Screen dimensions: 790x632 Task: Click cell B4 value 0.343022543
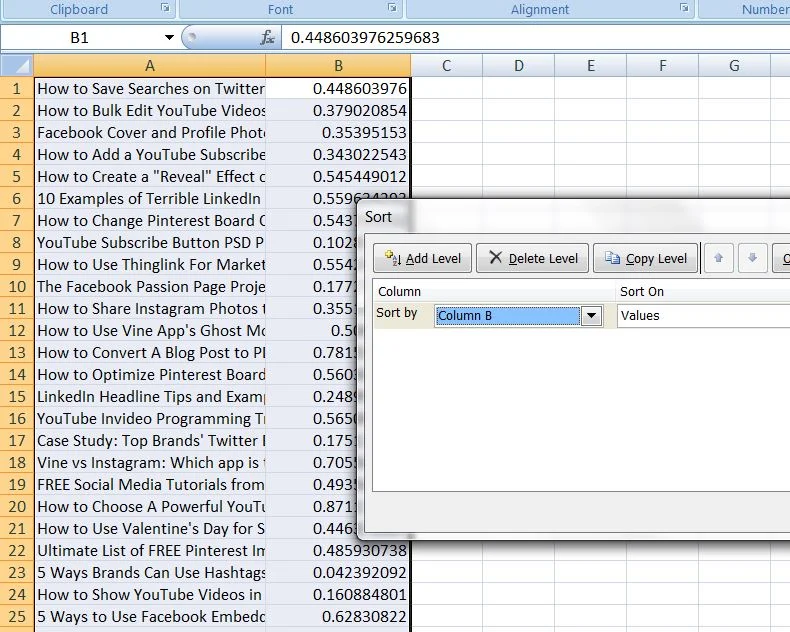[x=338, y=155]
